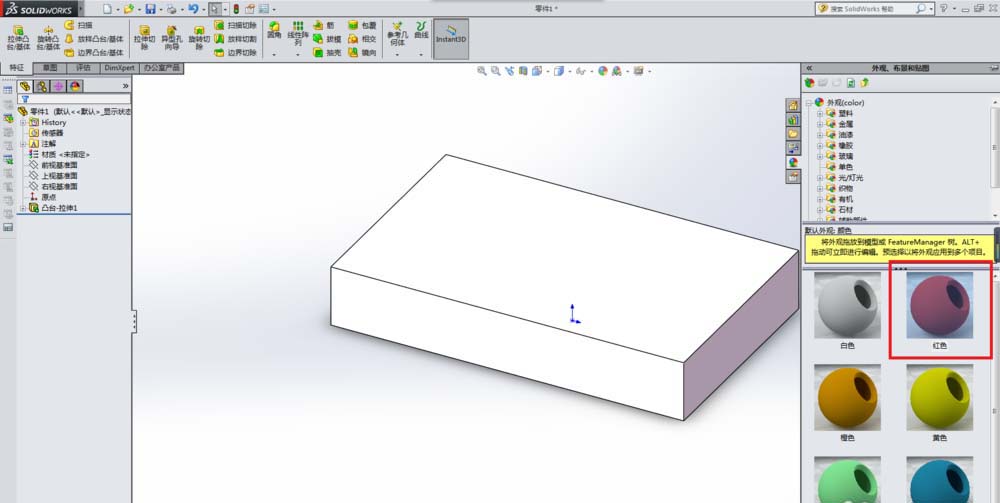Switch to the 草图 sketch tab
The height and width of the screenshot is (503, 1000).
50,68
